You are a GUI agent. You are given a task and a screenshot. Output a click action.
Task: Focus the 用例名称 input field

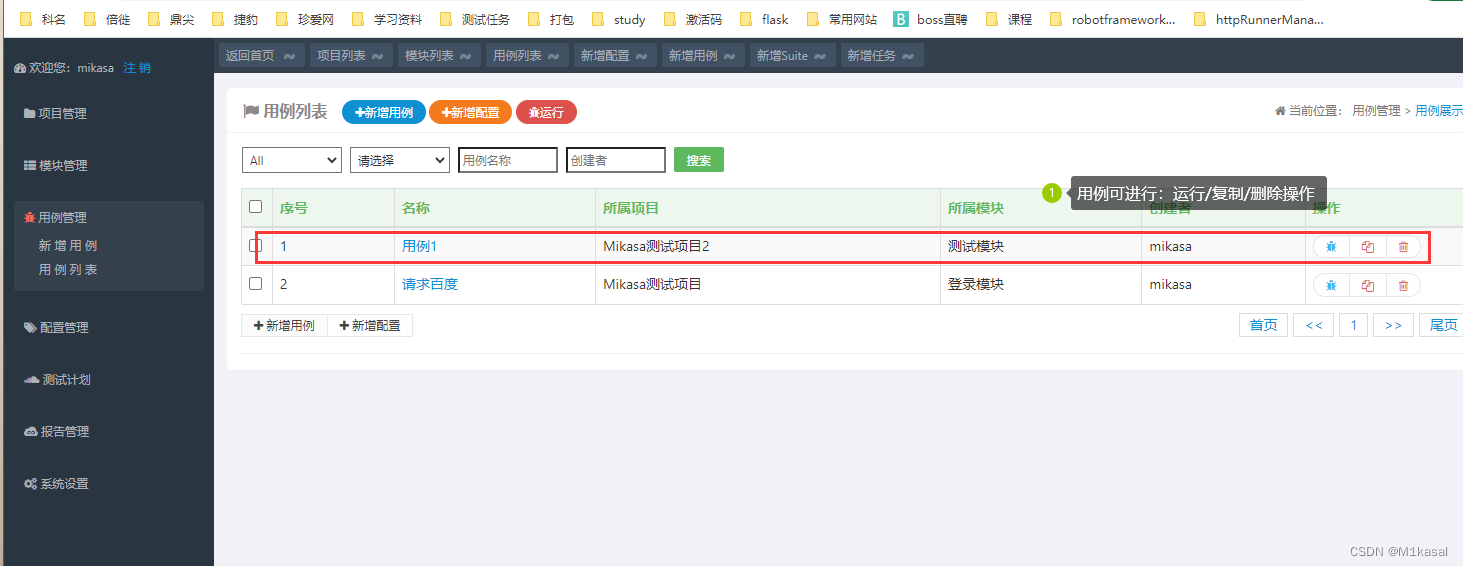(508, 160)
